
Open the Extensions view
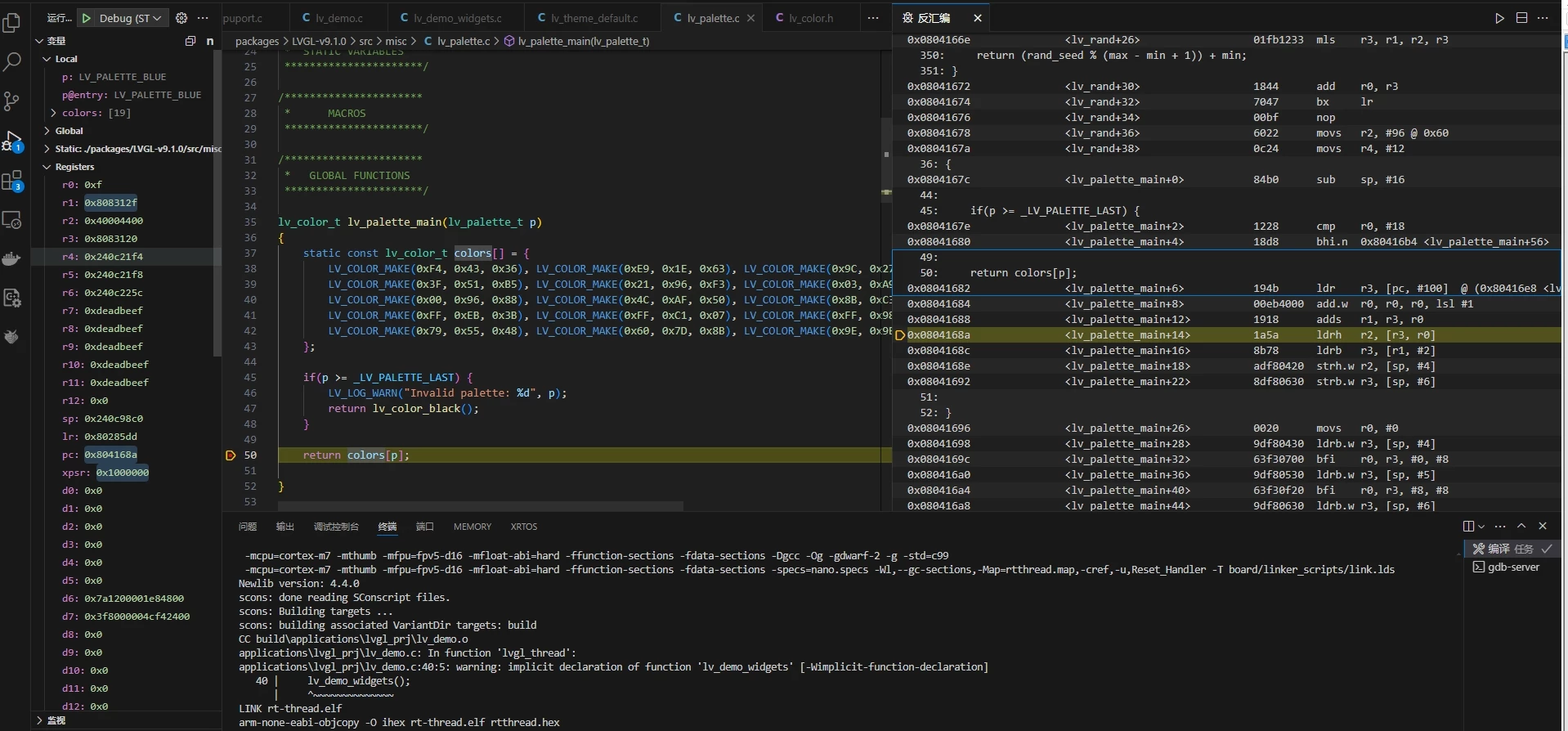[12, 181]
